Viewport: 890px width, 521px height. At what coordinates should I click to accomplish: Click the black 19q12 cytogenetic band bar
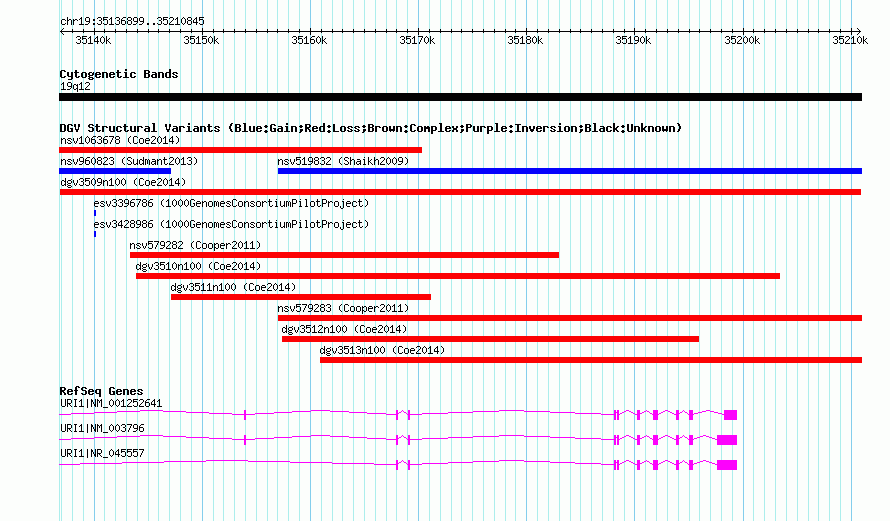(x=460, y=97)
